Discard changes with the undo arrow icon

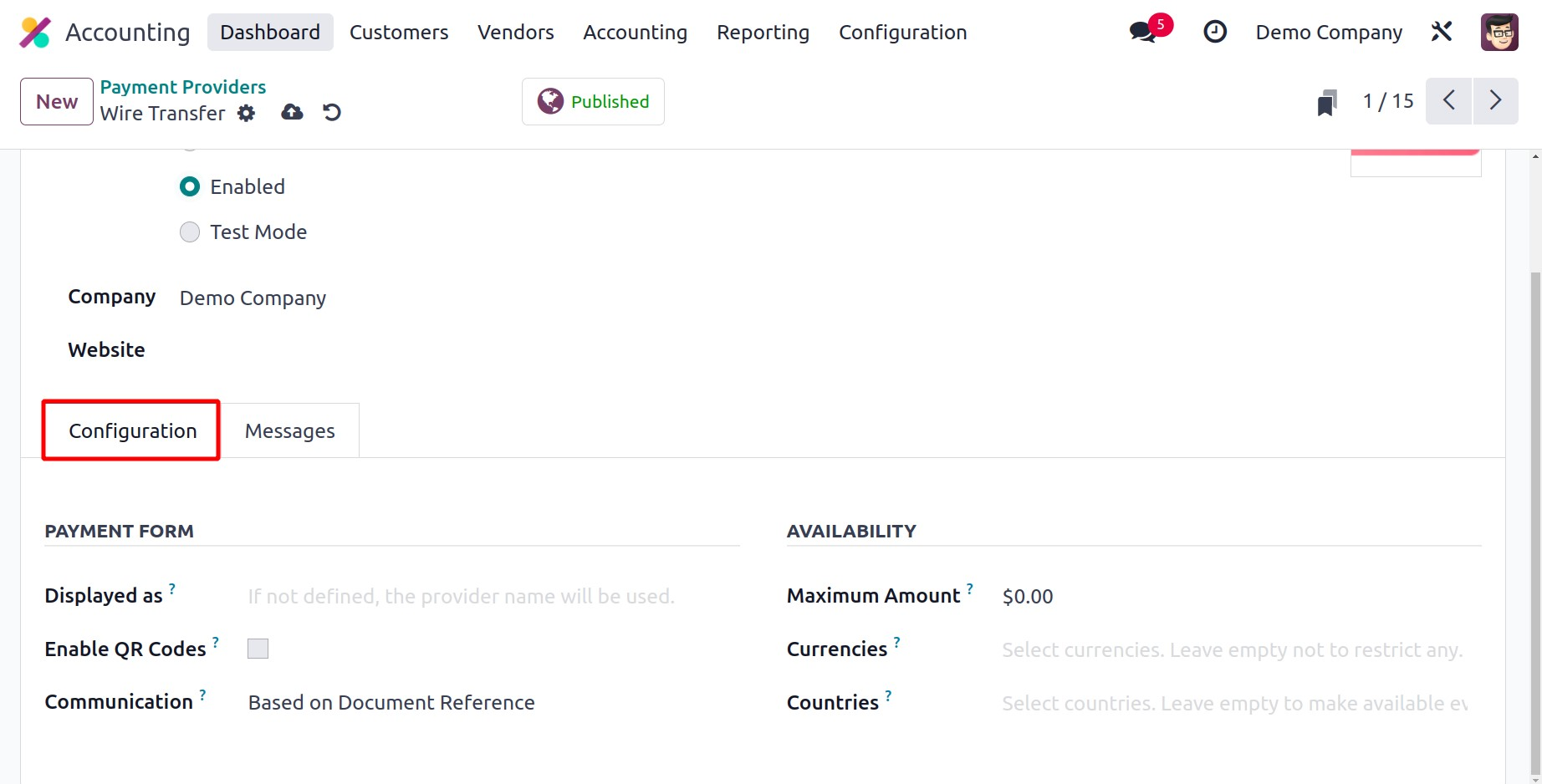coord(332,112)
